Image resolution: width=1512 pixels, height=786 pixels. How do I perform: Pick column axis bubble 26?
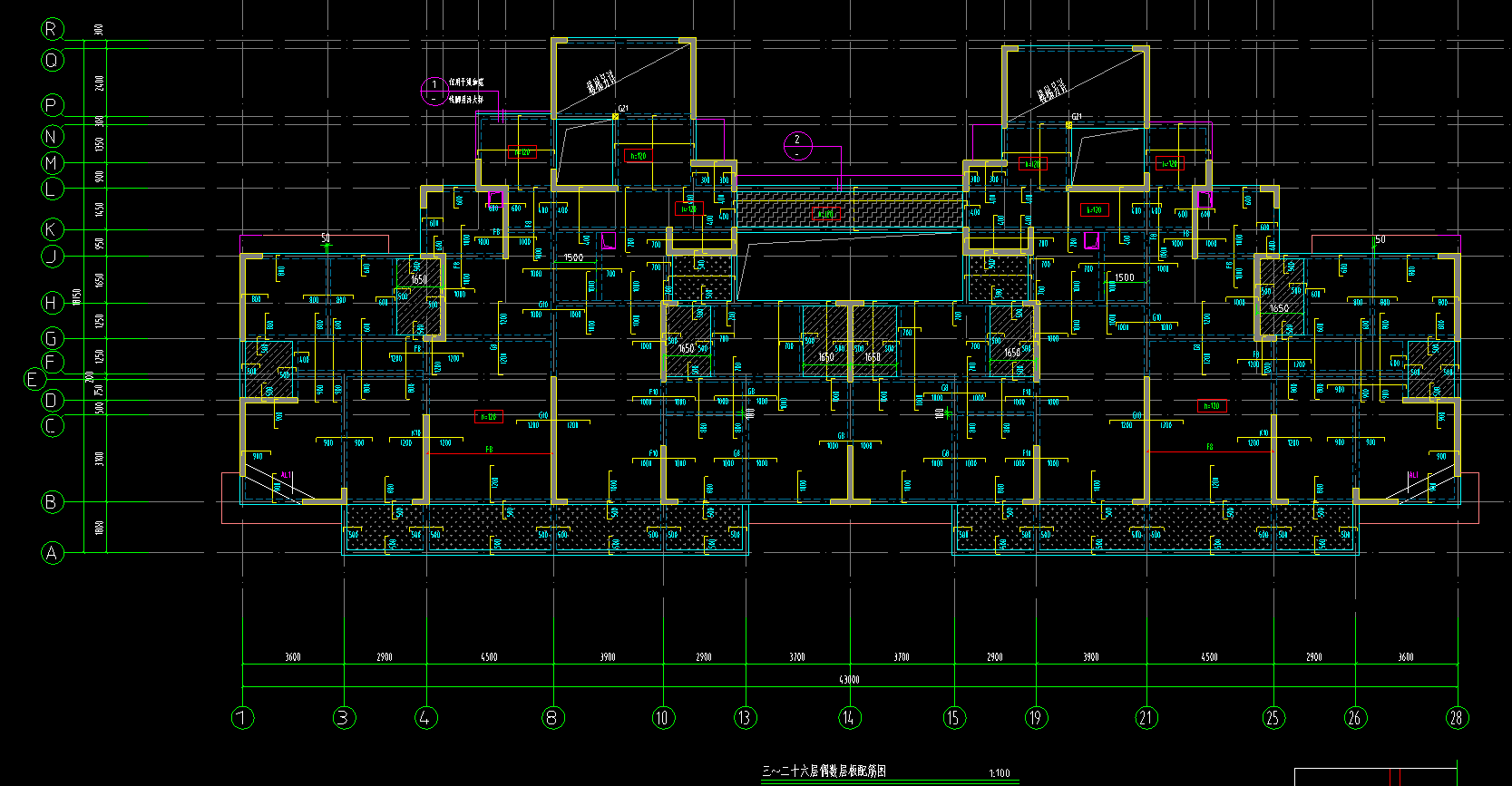click(1355, 718)
